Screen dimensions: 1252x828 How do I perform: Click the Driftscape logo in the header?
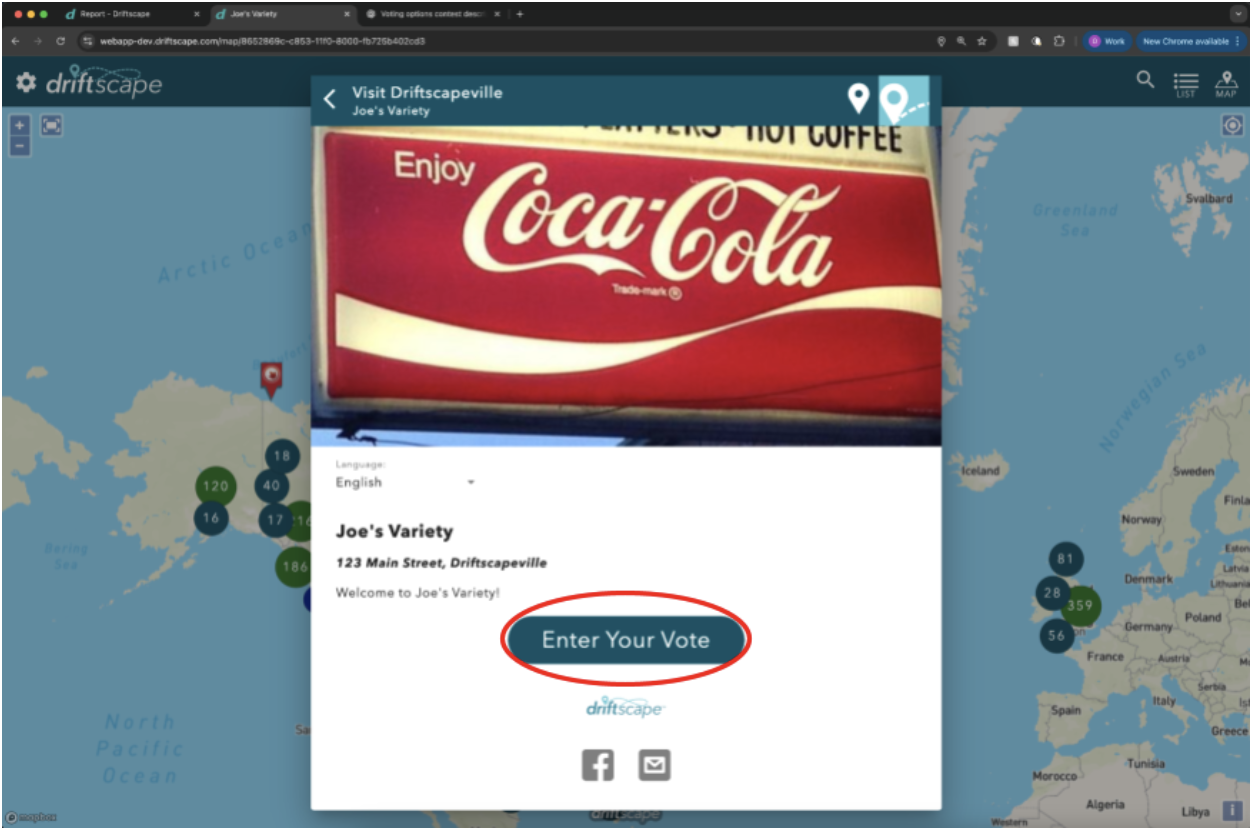104,82
